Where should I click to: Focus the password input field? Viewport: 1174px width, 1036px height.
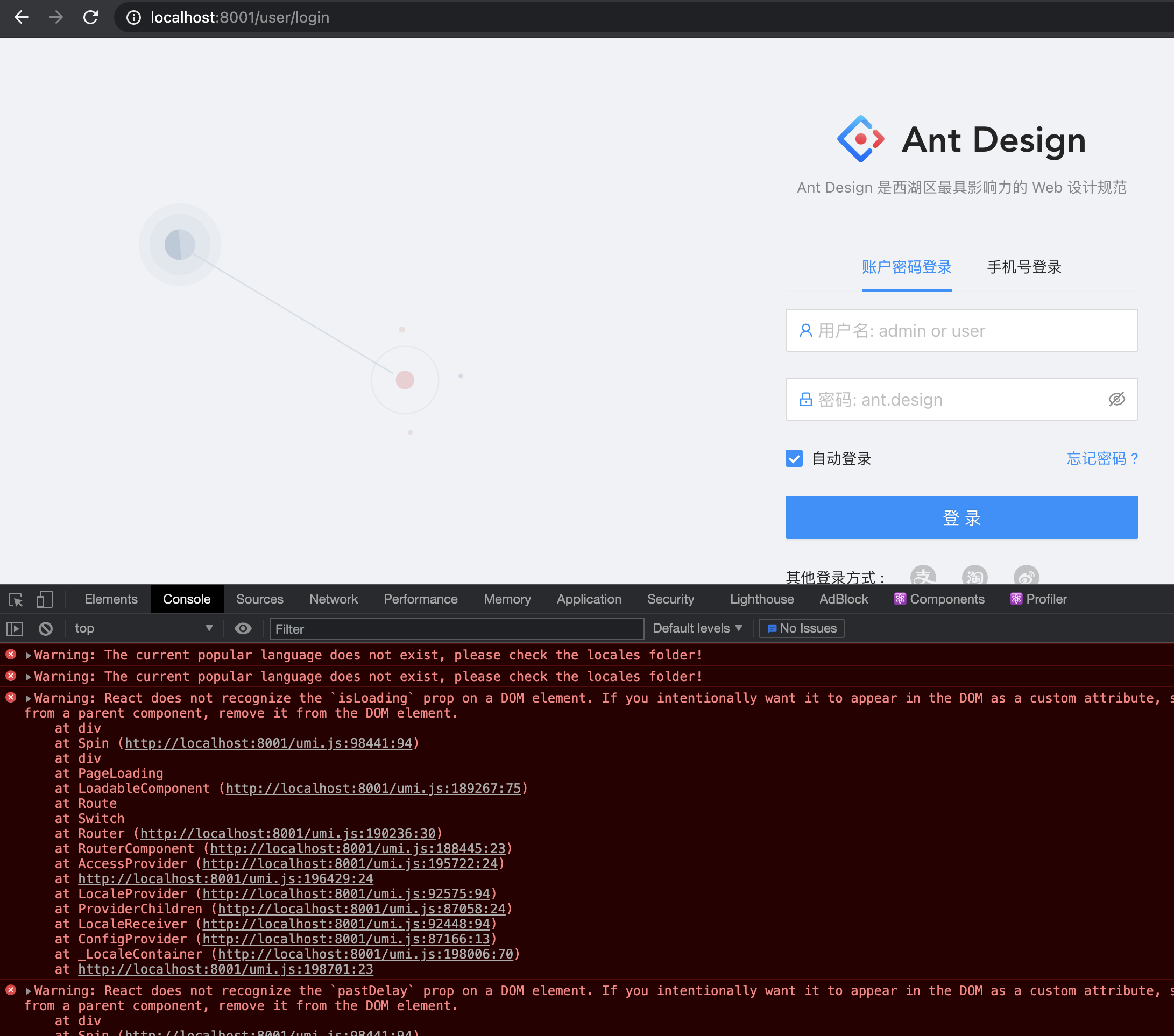click(x=961, y=399)
